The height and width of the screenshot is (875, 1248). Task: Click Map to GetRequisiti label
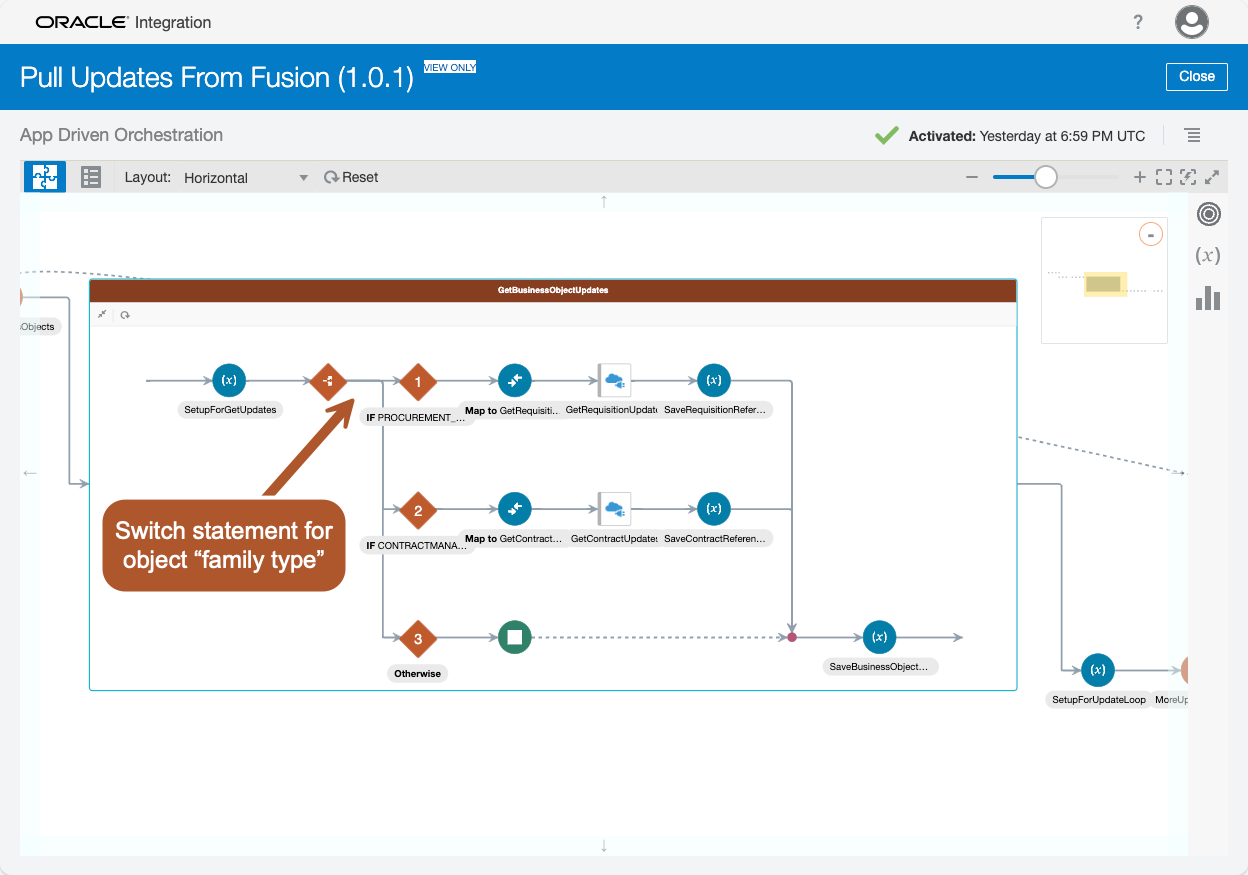tap(514, 410)
